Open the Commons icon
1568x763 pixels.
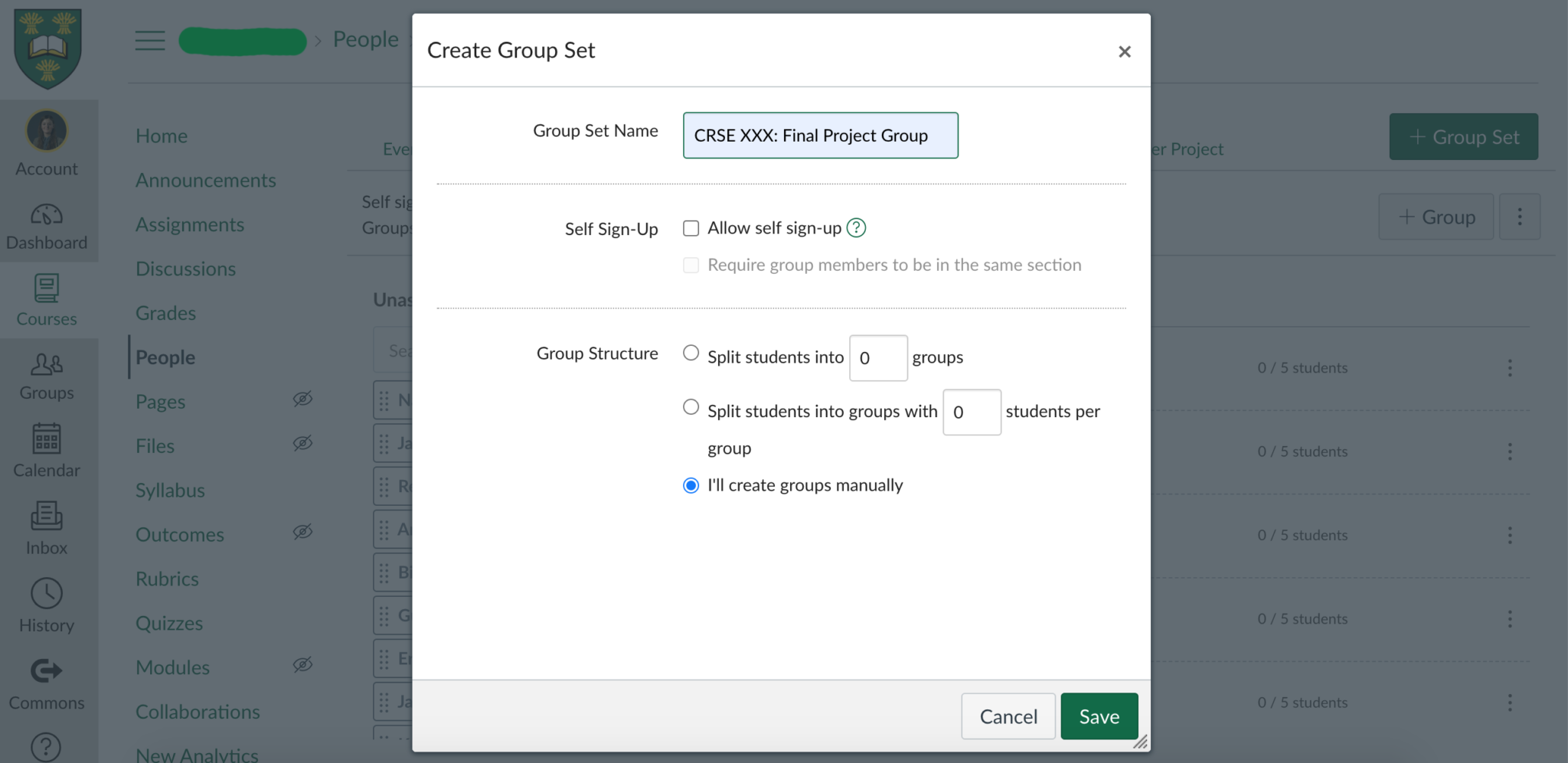(47, 672)
